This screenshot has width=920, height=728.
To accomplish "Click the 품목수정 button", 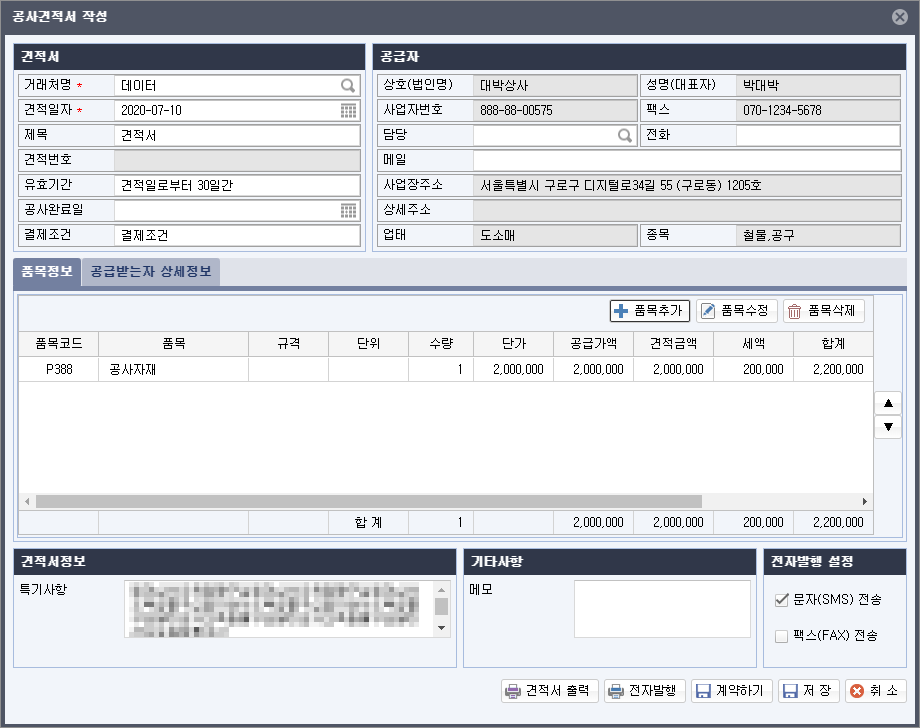I will [736, 310].
